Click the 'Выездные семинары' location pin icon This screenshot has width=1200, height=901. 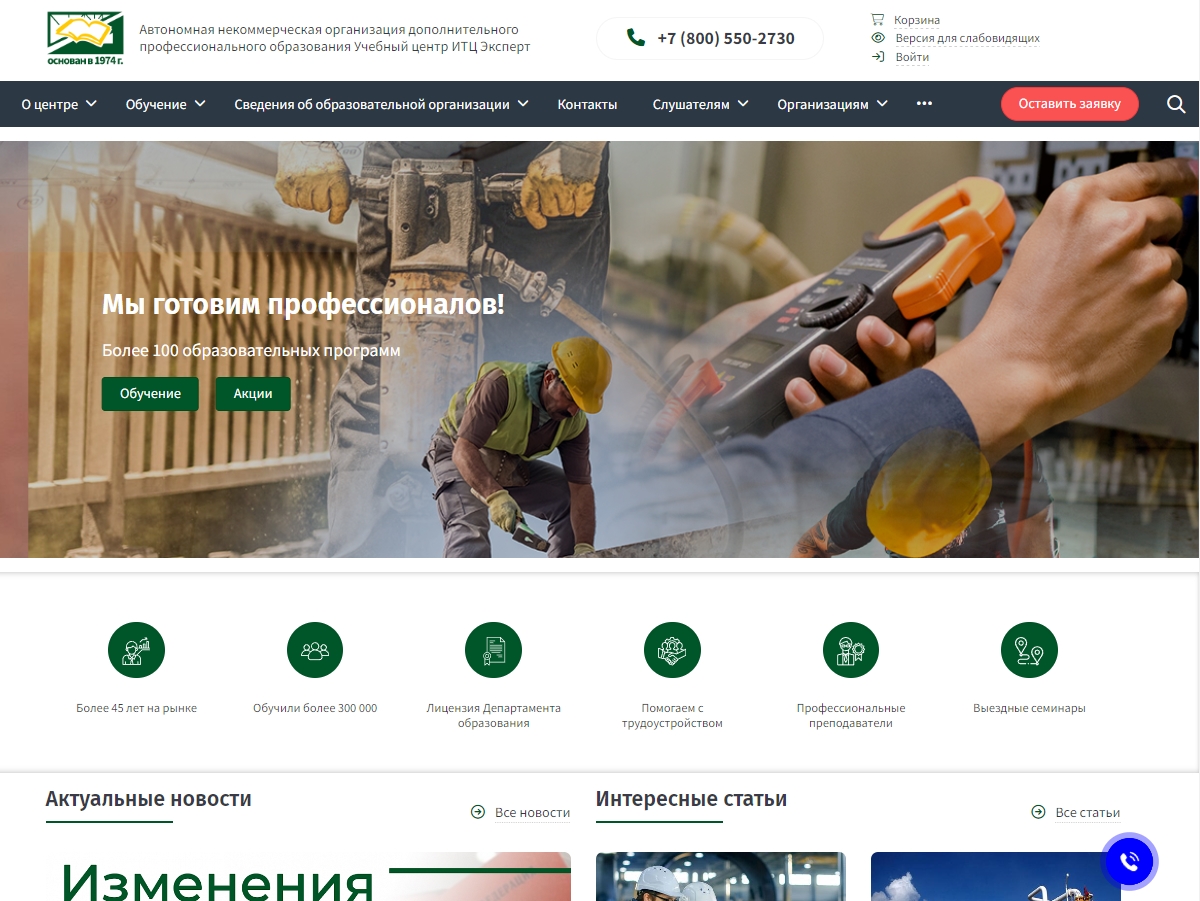(1029, 649)
